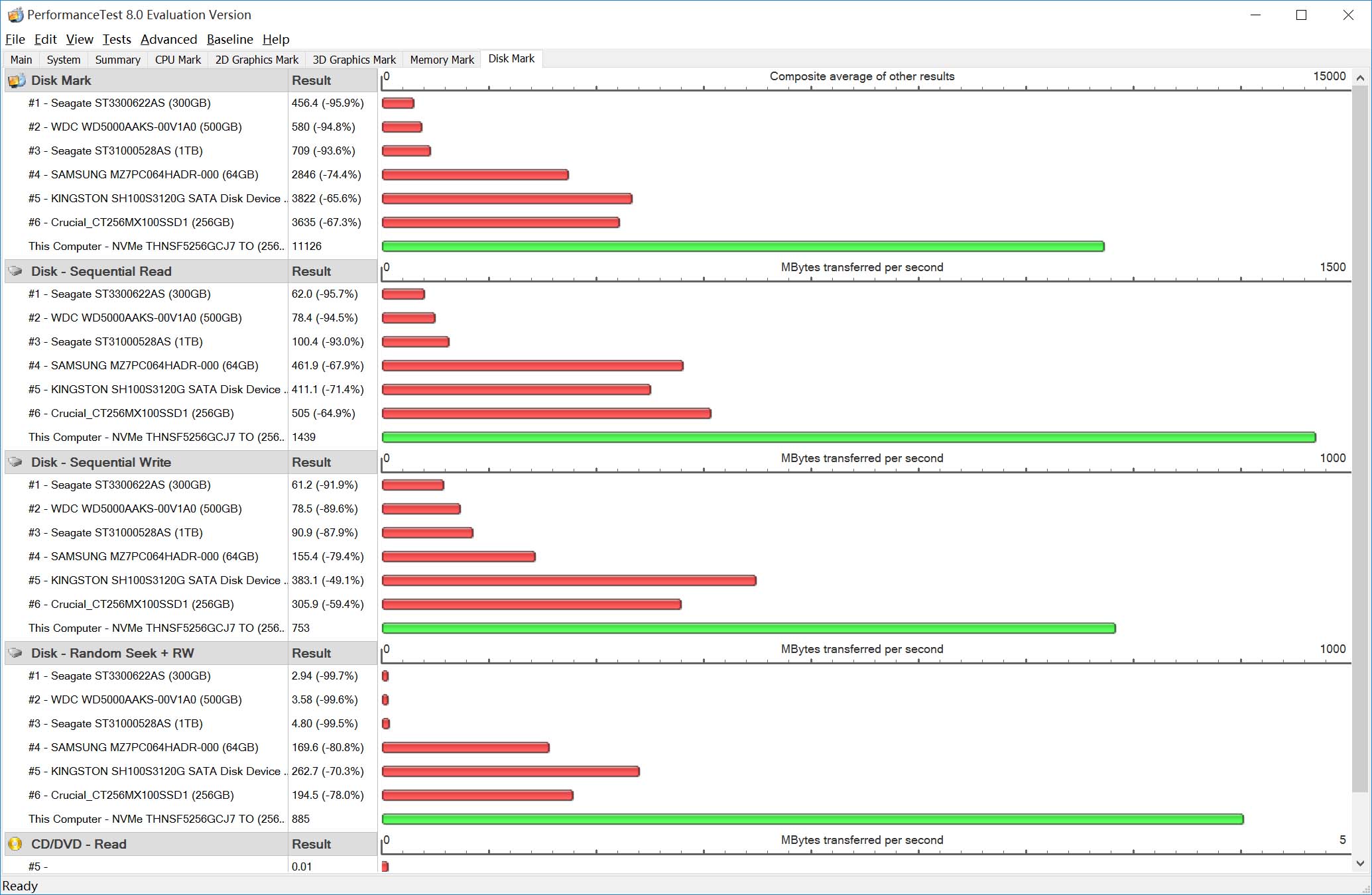1372x895 pixels.
Task: Open the Baseline menu
Action: point(229,39)
